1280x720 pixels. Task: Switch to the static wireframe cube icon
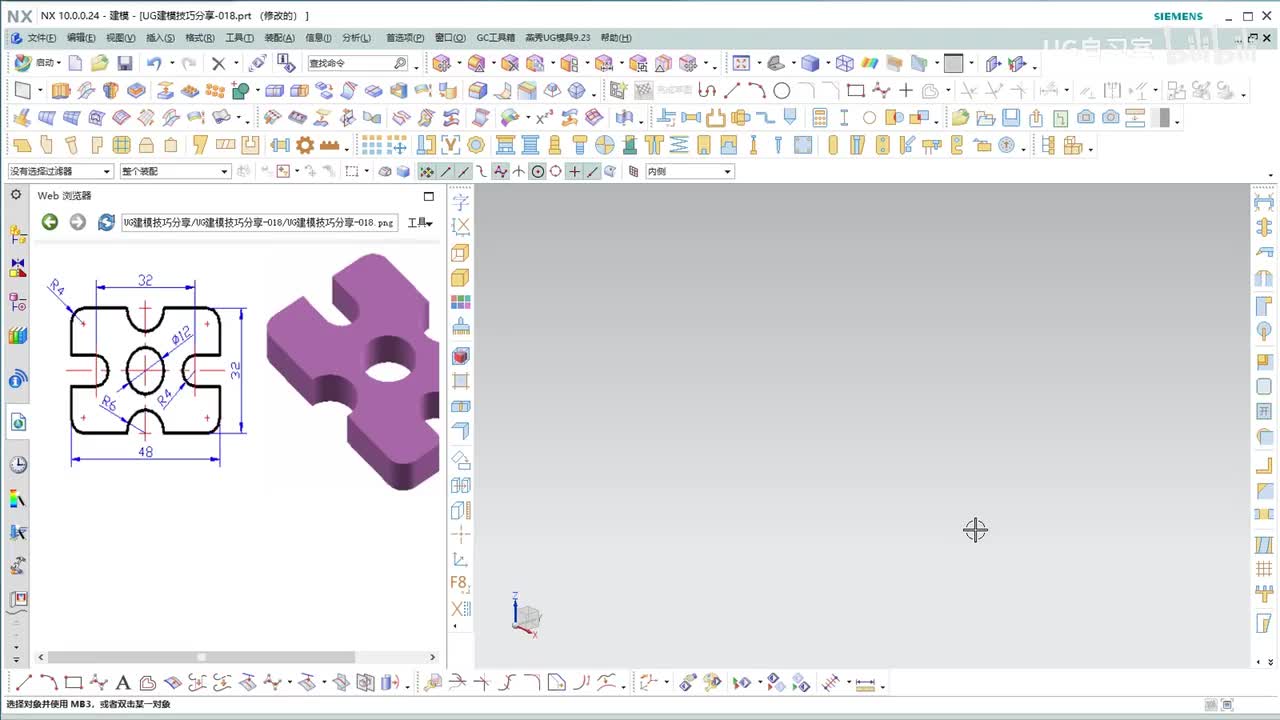[x=845, y=63]
